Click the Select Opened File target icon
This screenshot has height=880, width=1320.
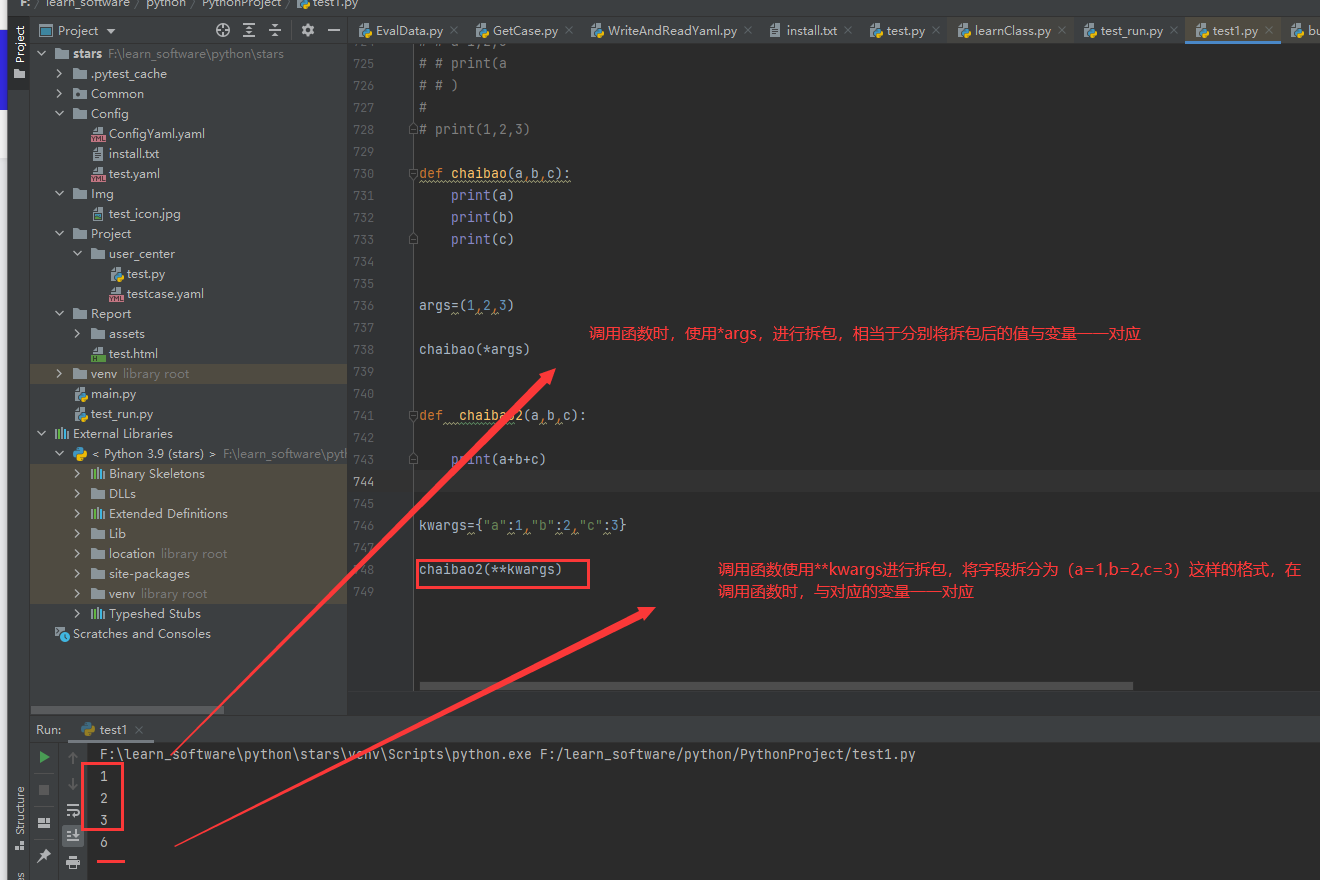click(223, 30)
